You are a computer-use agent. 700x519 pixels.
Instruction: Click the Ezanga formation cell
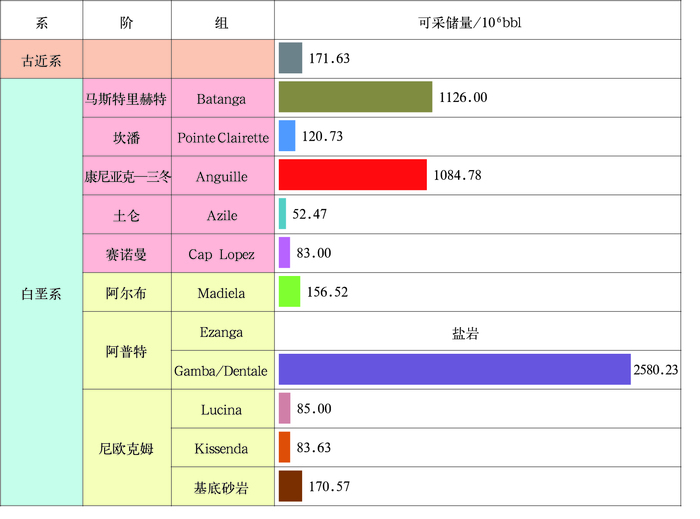222,332
